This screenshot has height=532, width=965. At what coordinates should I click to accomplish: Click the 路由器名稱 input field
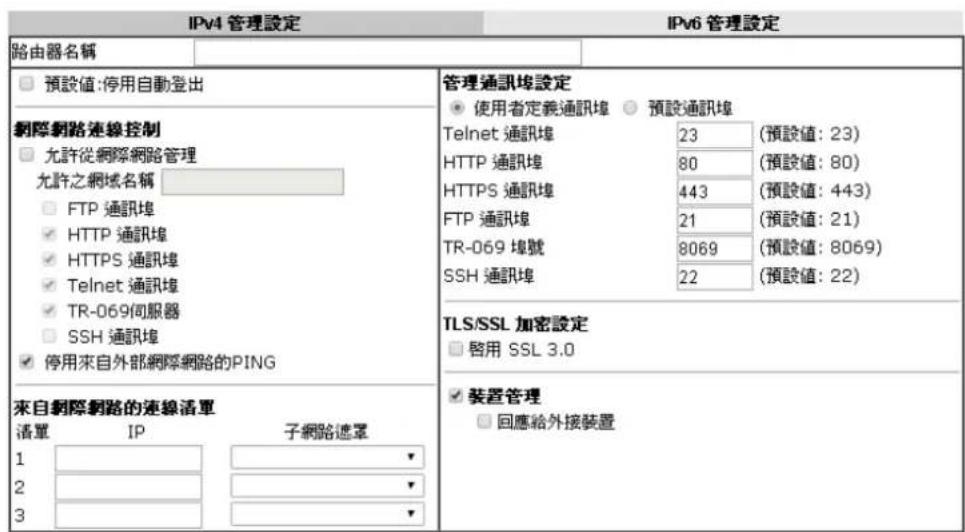(387, 54)
